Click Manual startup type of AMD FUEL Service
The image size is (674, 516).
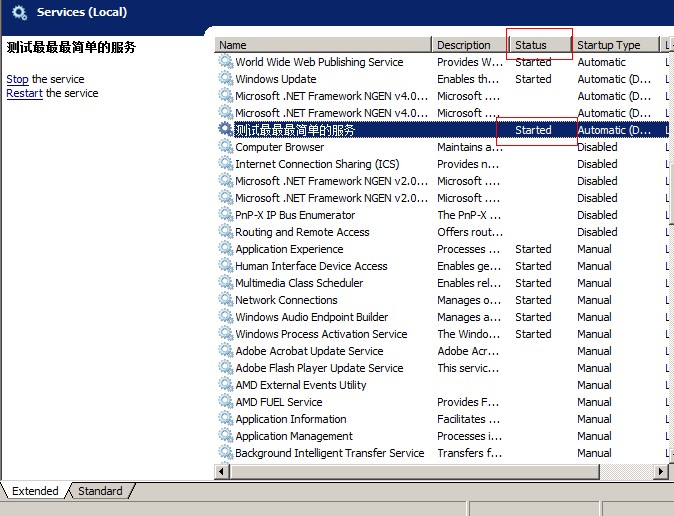(x=594, y=402)
